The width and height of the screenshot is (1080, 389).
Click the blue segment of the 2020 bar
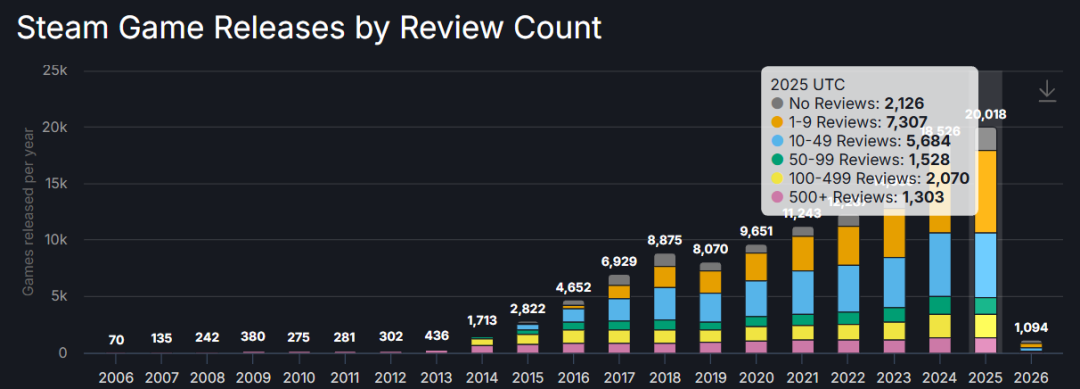pyautogui.click(x=756, y=299)
